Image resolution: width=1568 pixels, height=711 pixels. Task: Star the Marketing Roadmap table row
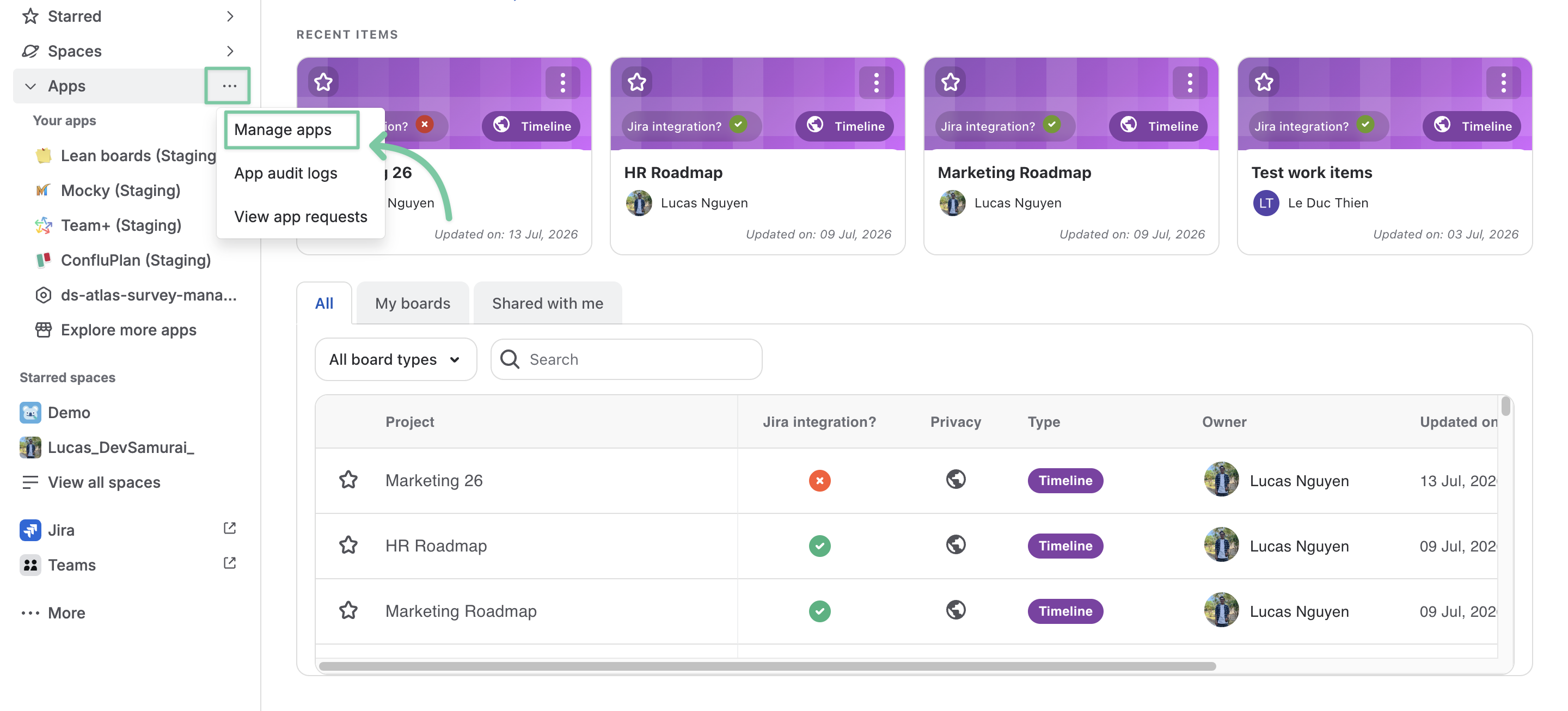348,610
